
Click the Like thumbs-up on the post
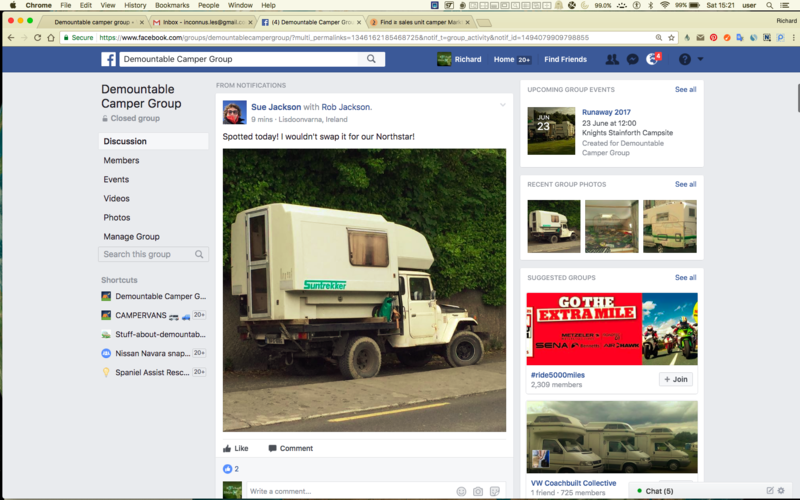236,448
